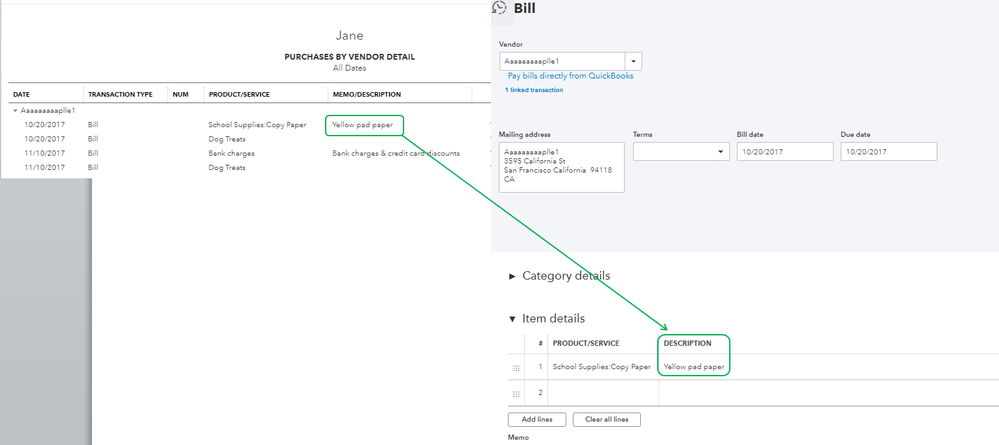Image resolution: width=999 pixels, height=445 pixels.
Task: Collapse the Item details section
Action: (513, 319)
